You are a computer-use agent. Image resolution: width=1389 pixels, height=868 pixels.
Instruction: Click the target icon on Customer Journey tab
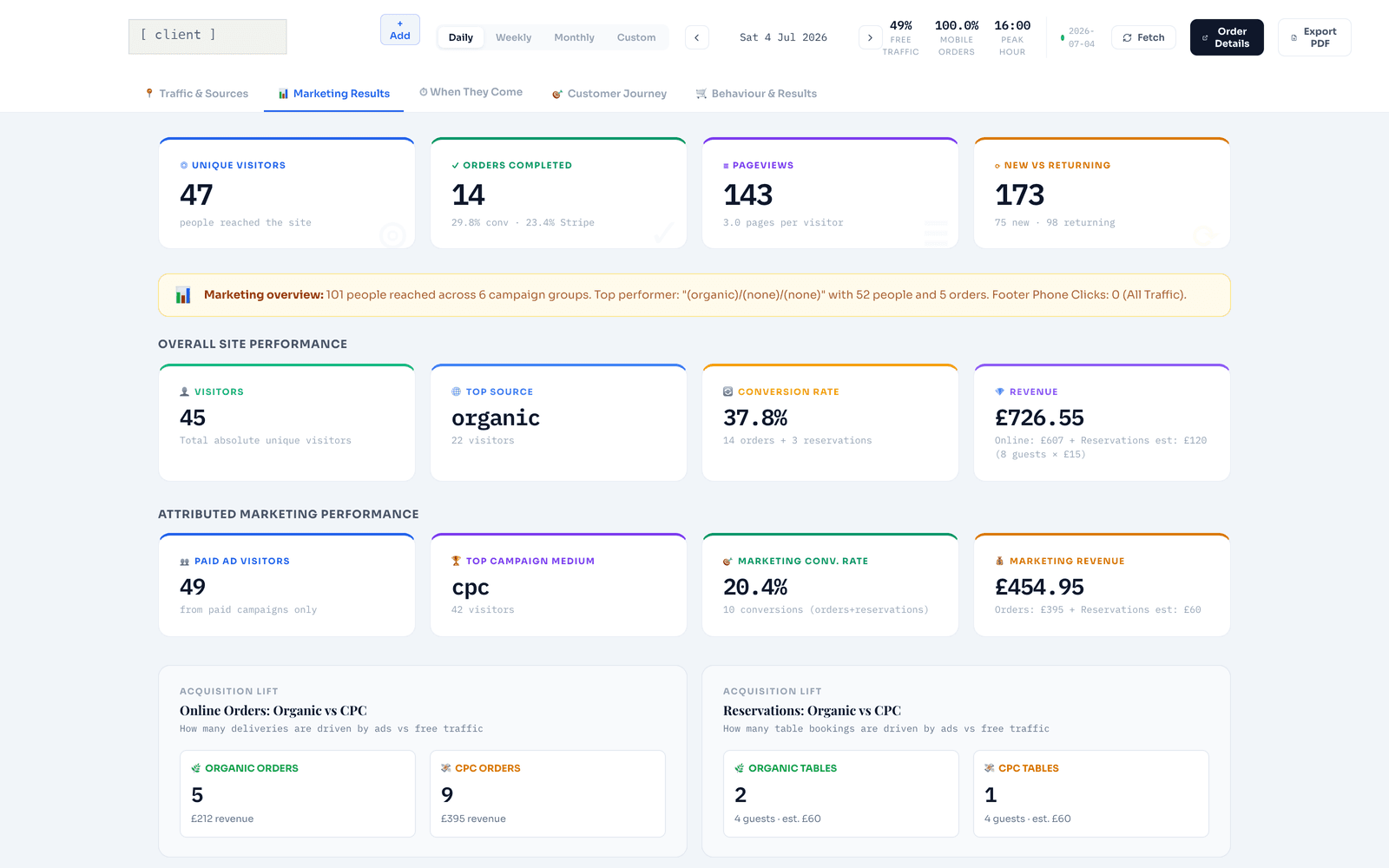pos(557,94)
